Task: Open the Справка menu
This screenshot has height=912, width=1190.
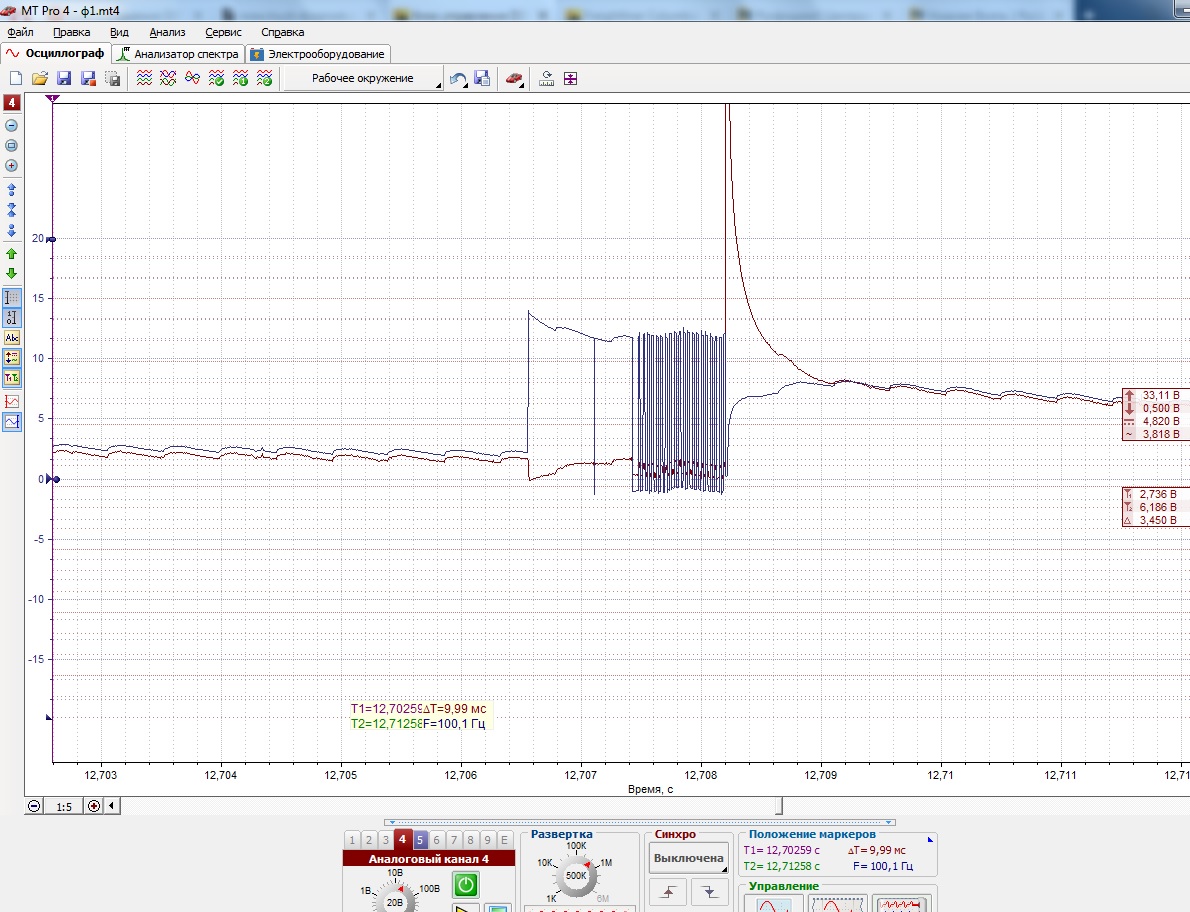Action: point(282,32)
